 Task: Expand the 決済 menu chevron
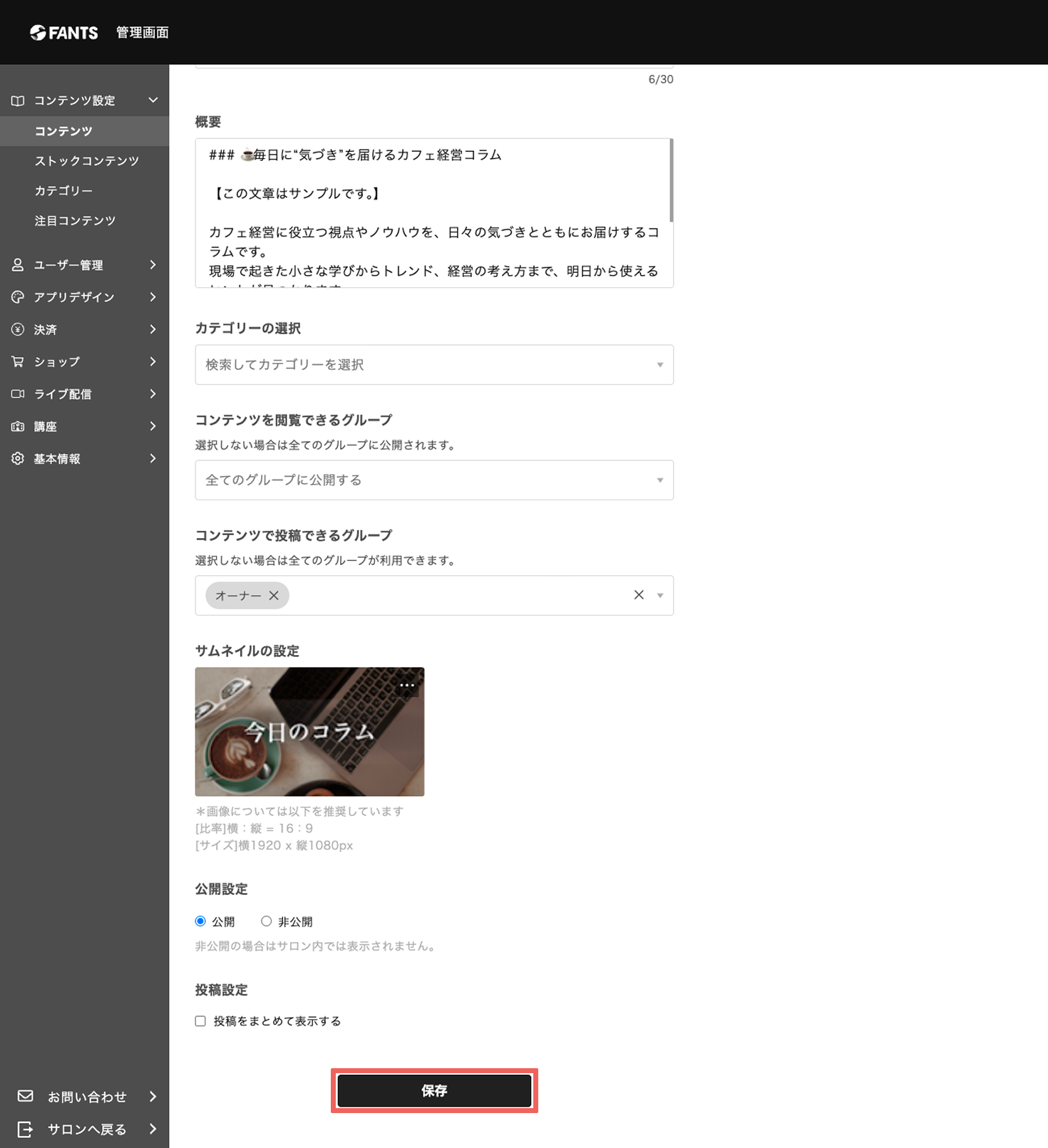tap(153, 329)
